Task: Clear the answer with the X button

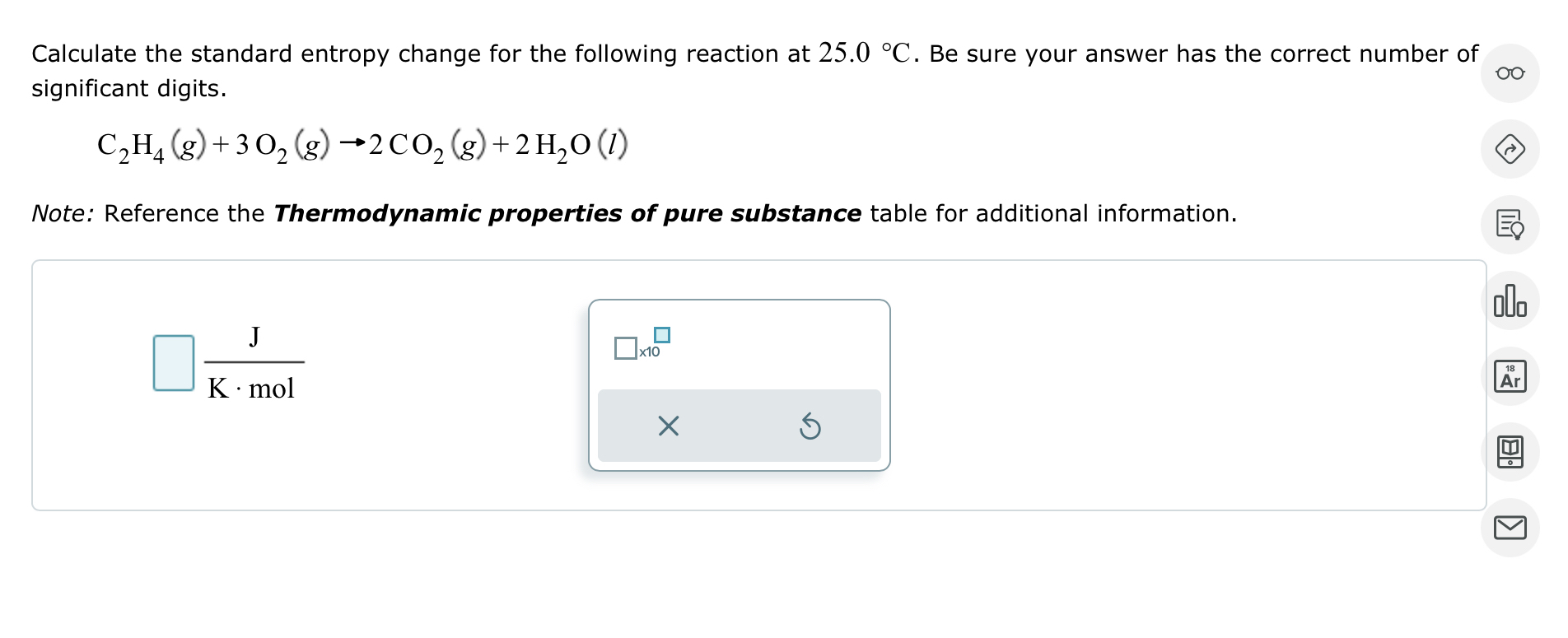Action: coord(669,425)
